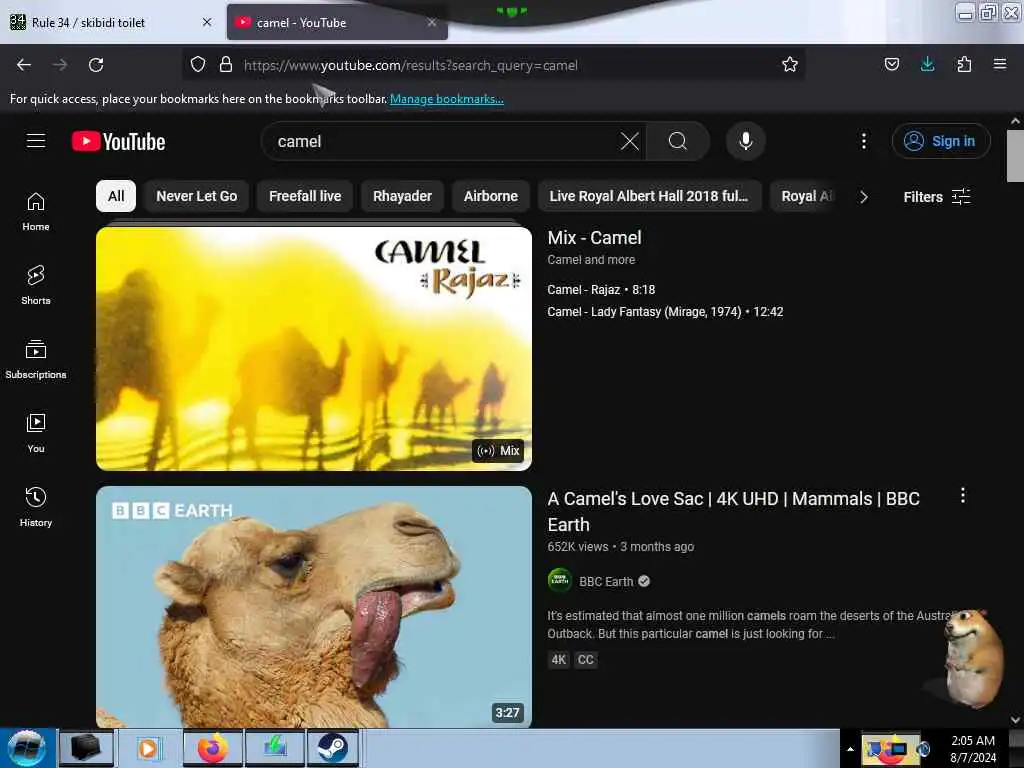Open the Camel Rajaz mix thumbnail
1024x768 pixels.
[x=313, y=348]
